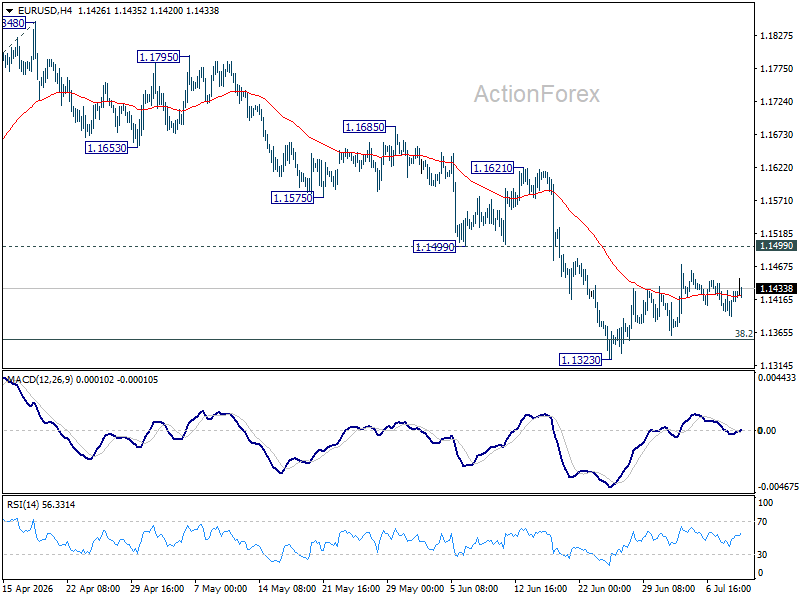The width and height of the screenshot is (800, 600).
Task: Click the 1.13655 price axis value
Action: pos(777,333)
